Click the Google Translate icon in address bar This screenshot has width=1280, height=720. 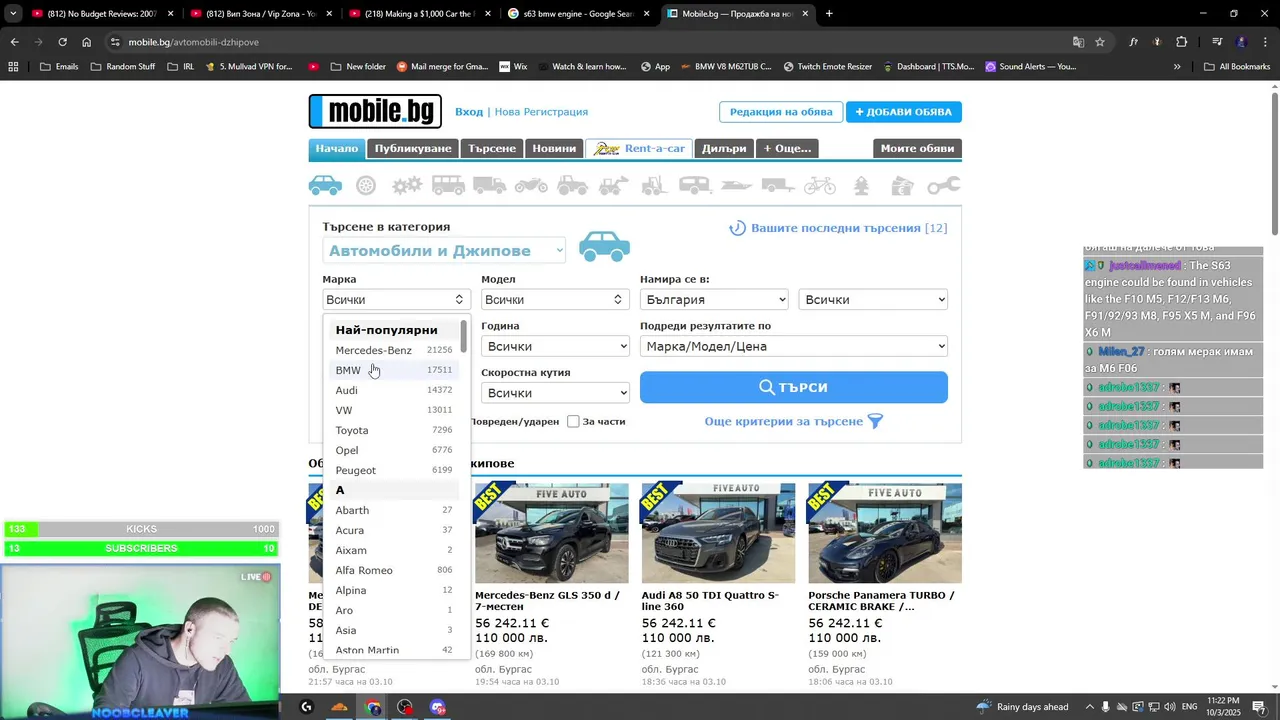[1078, 42]
